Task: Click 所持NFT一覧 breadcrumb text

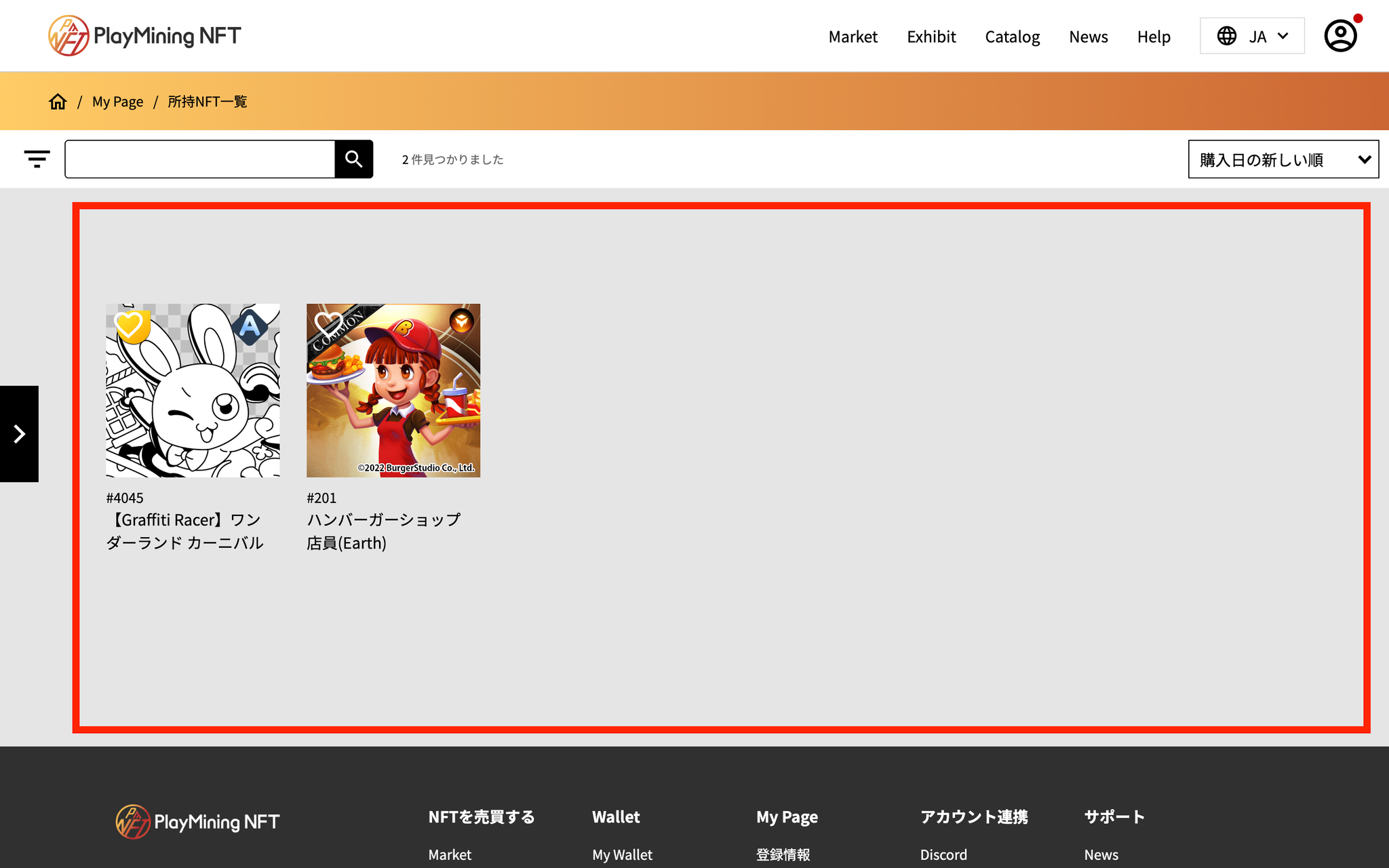Action: coord(208,102)
